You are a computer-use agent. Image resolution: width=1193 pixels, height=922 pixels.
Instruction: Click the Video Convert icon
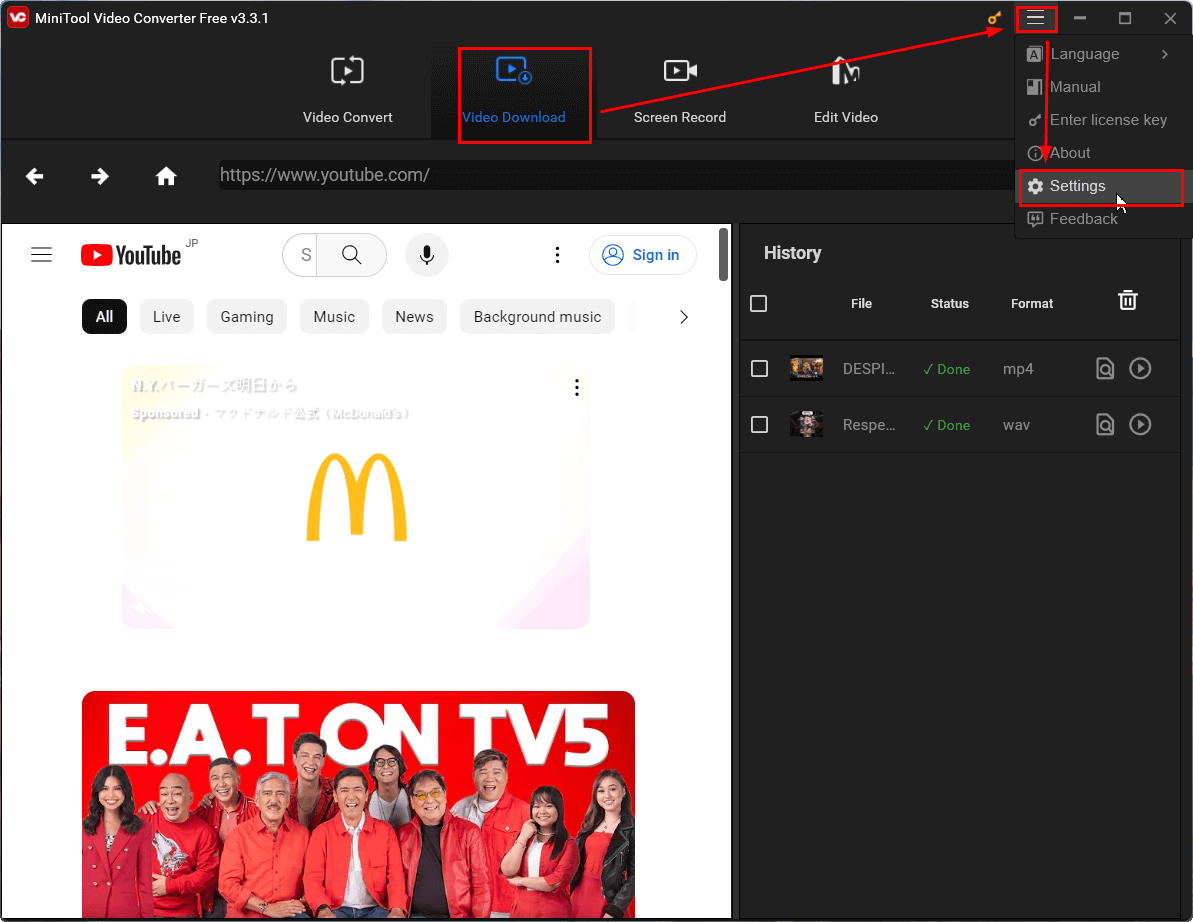click(347, 72)
